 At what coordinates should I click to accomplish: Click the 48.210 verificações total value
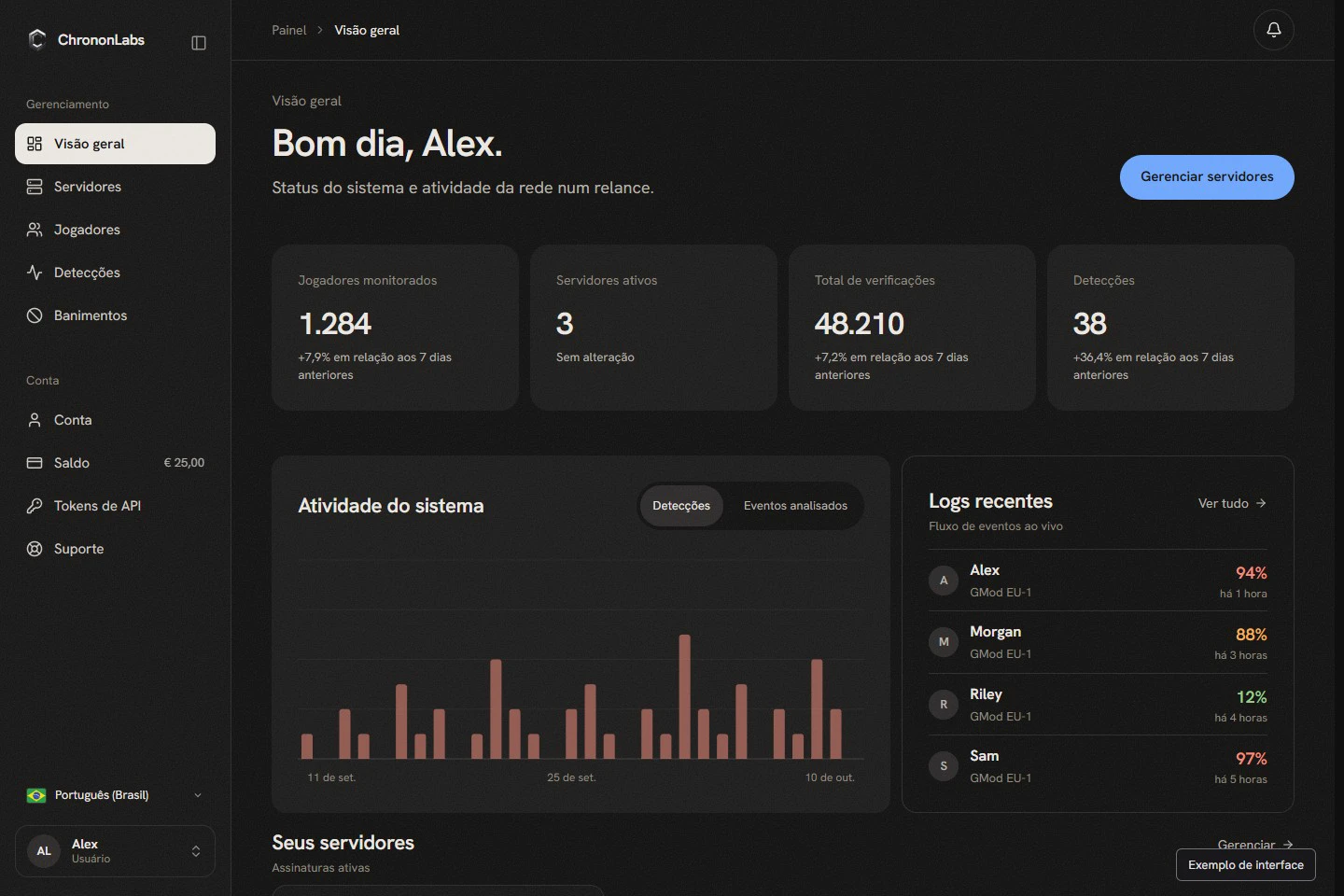pos(860,324)
